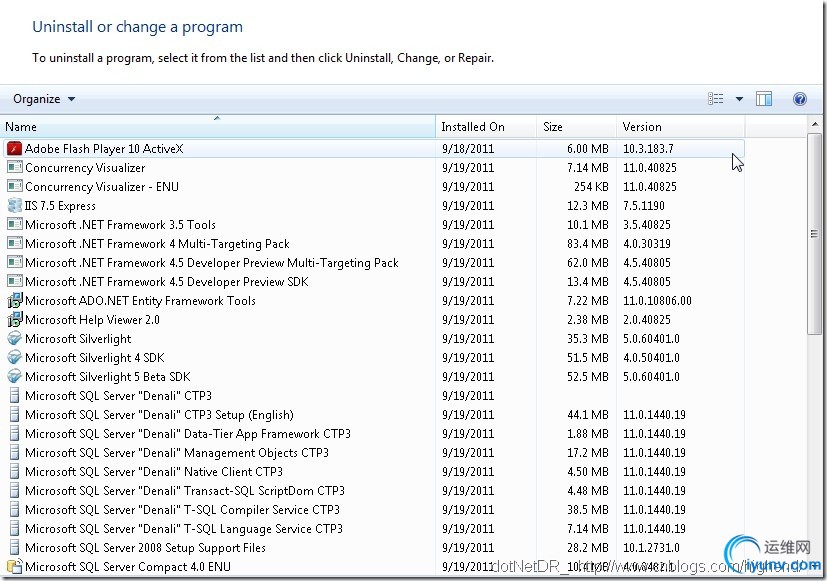Click version 11.0.10806.00 cell

(657, 301)
